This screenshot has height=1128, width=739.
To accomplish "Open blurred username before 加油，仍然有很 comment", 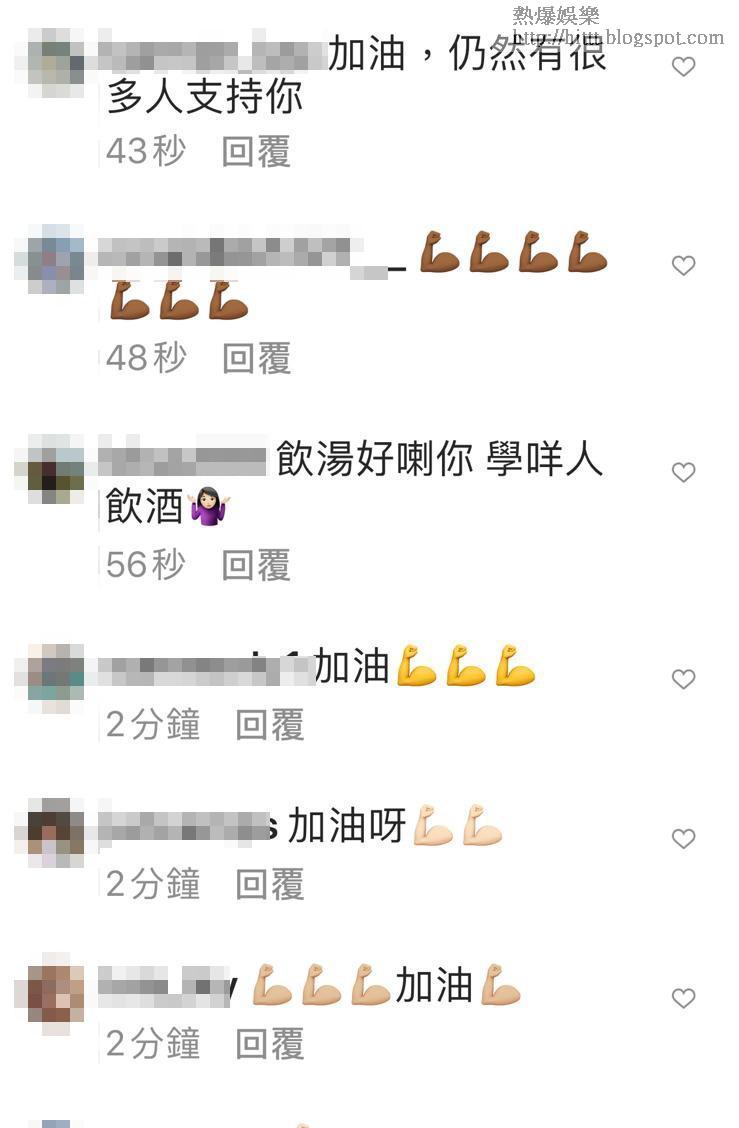I will coord(212,52).
